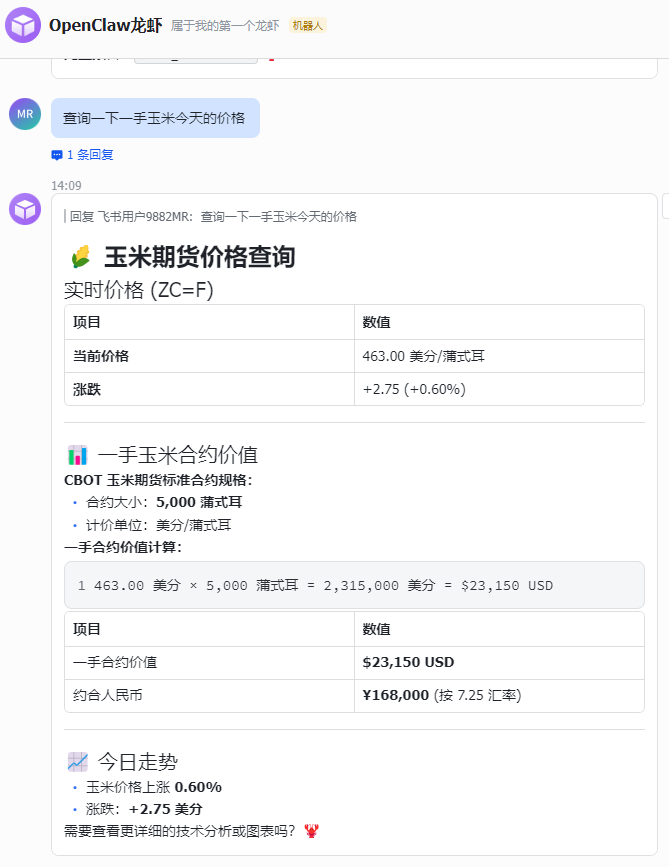669x867 pixels.
Task: Click the trend chart emoji icon
Action: 78,761
